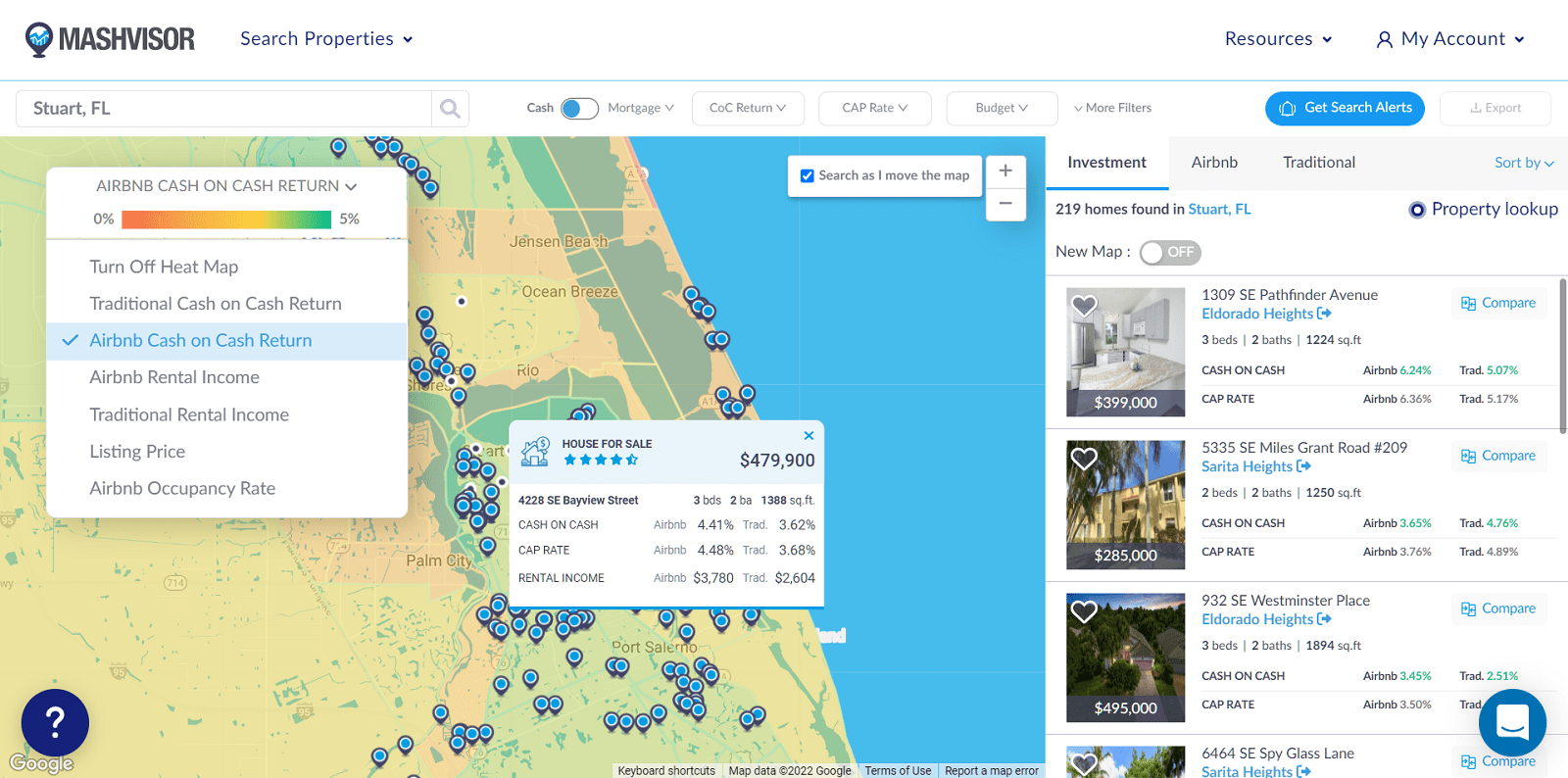This screenshot has width=1568, height=778.
Task: Toggle Cash to Mortgage switch
Action: (x=579, y=109)
